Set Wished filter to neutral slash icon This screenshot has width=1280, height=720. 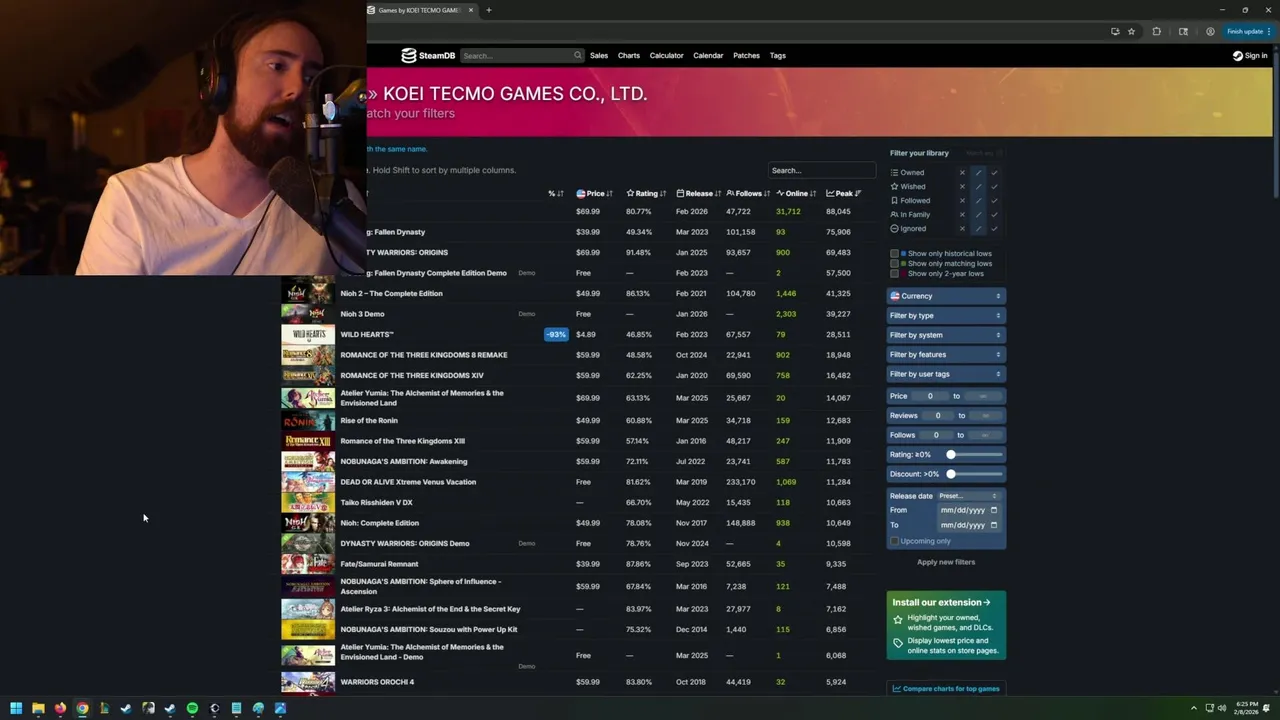978,186
